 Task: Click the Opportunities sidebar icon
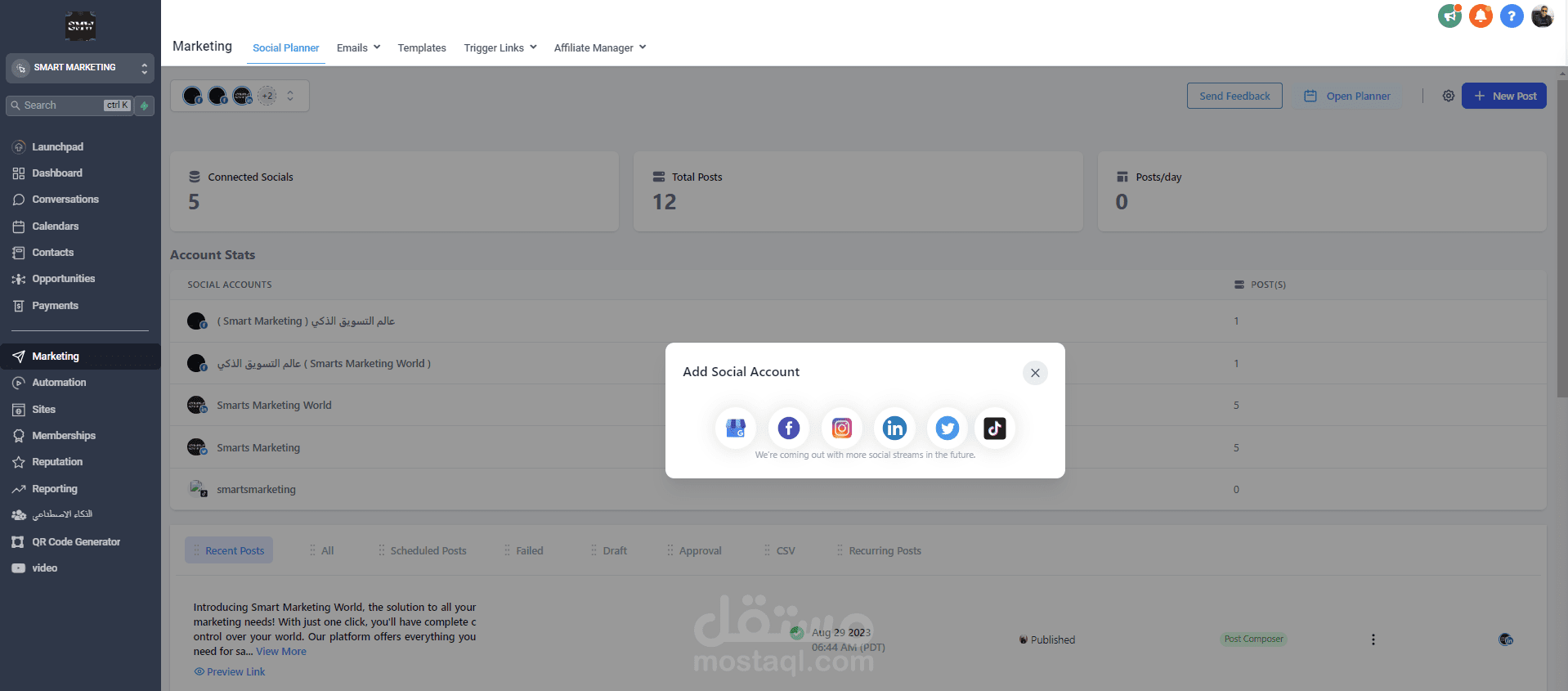19,279
